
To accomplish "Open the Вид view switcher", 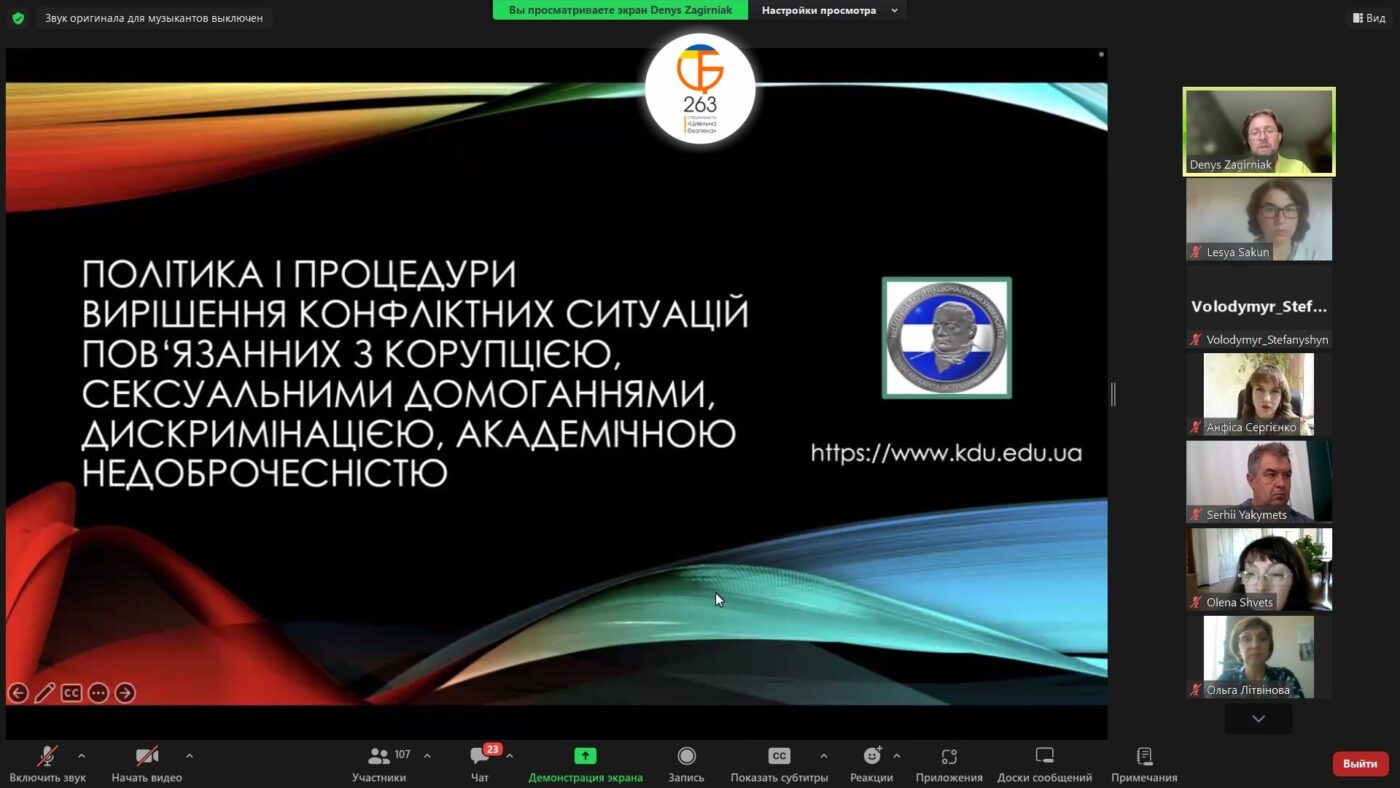I will click(1369, 18).
